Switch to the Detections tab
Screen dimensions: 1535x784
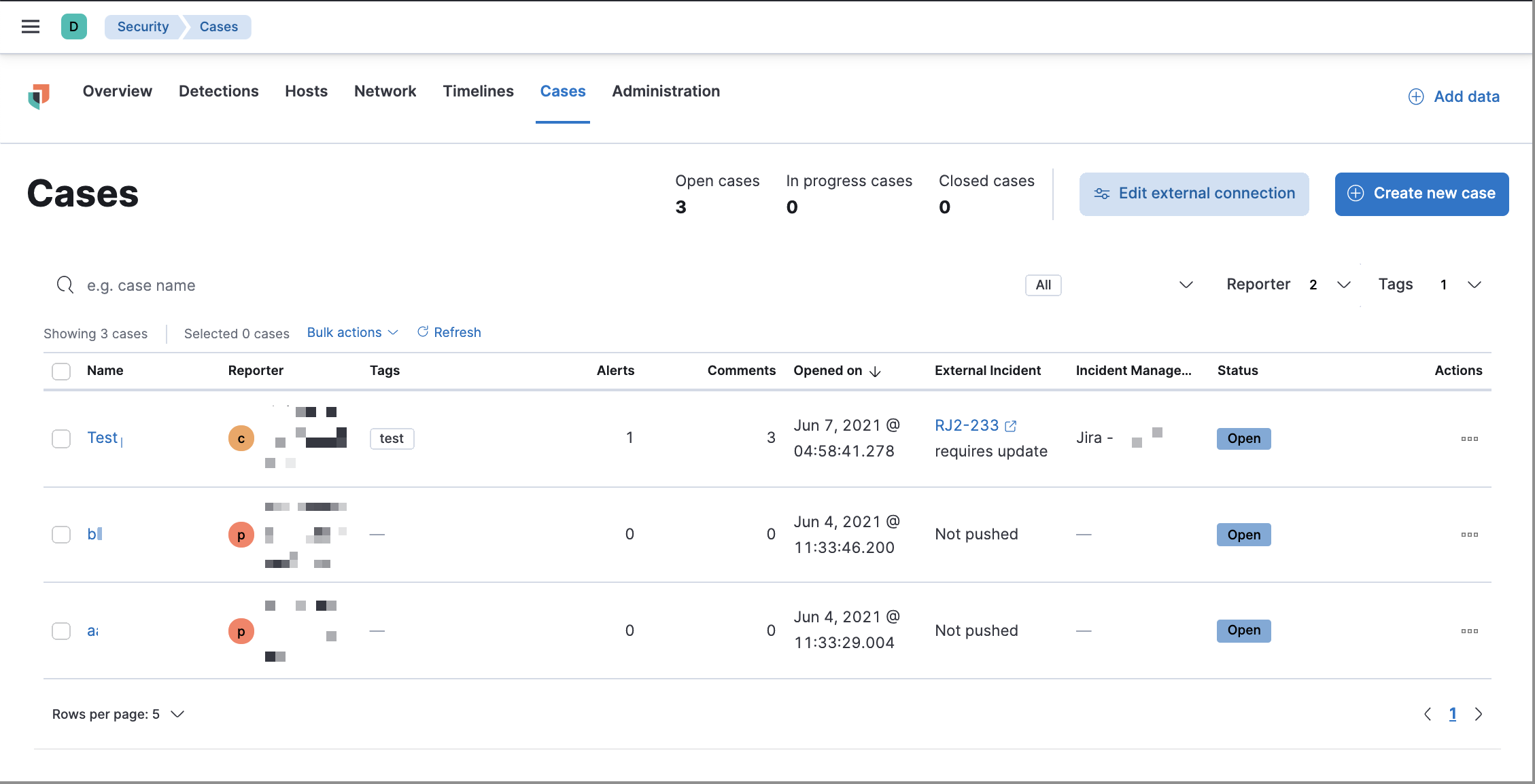point(218,90)
